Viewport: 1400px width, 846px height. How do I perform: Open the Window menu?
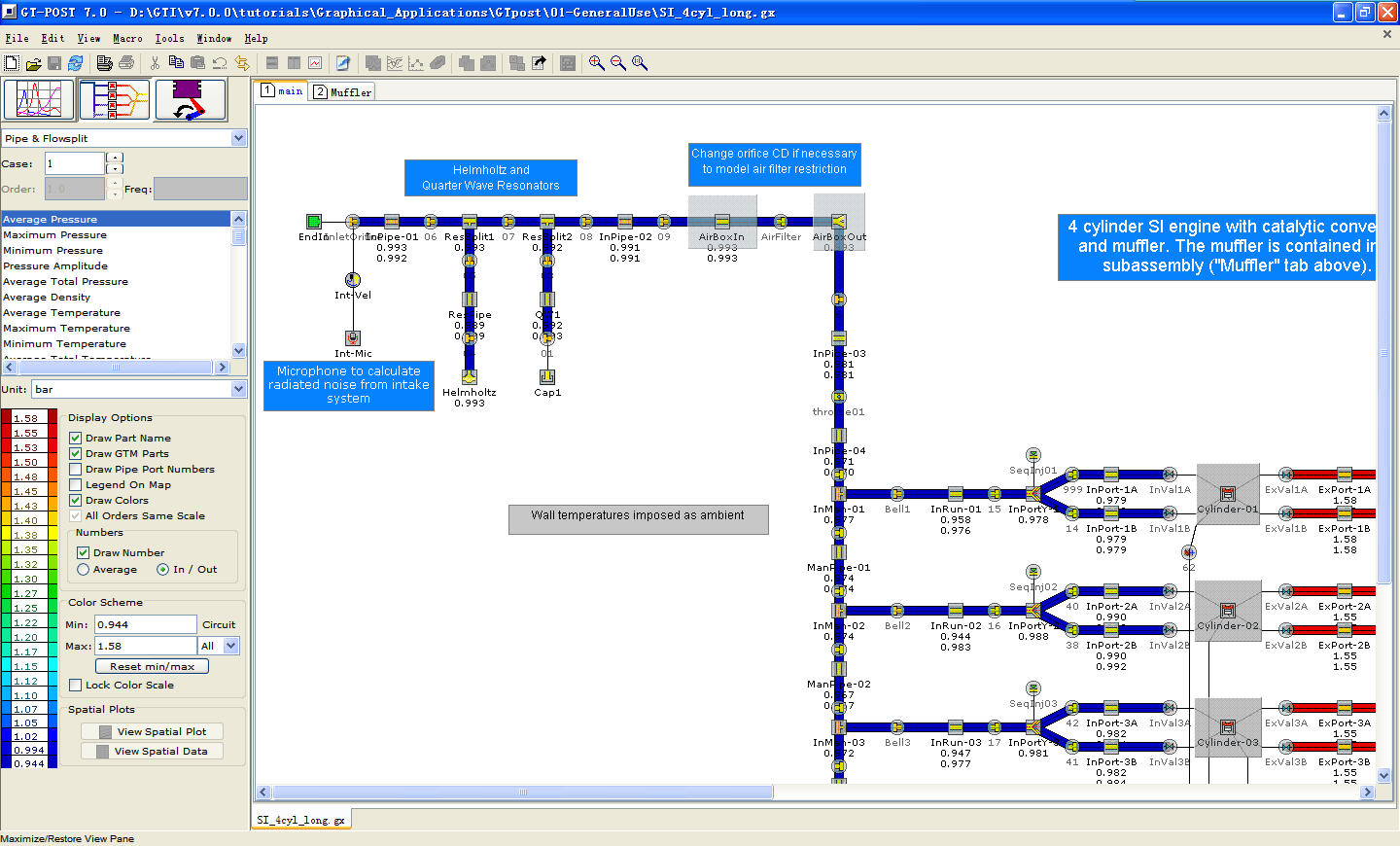click(214, 39)
